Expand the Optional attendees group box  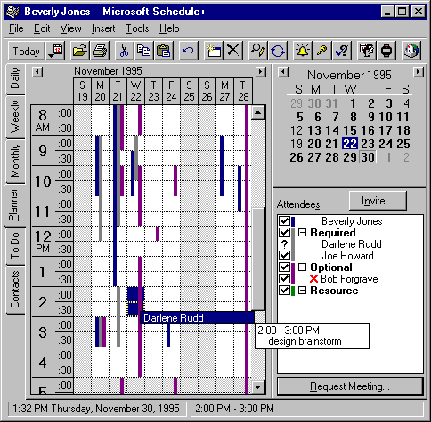(302, 267)
